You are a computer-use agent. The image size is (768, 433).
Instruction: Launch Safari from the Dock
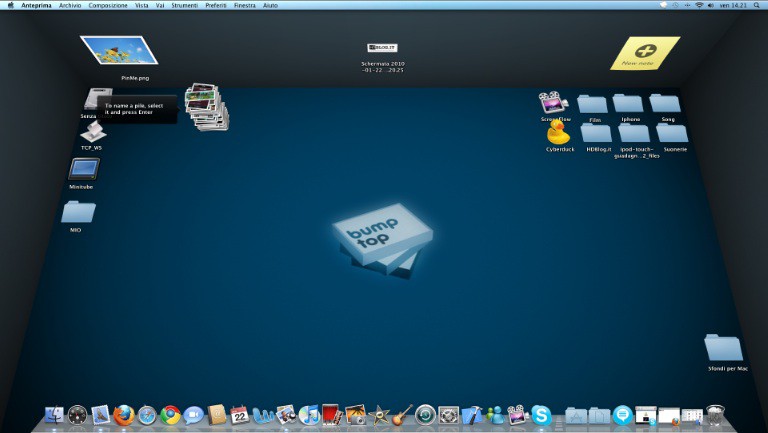147,415
